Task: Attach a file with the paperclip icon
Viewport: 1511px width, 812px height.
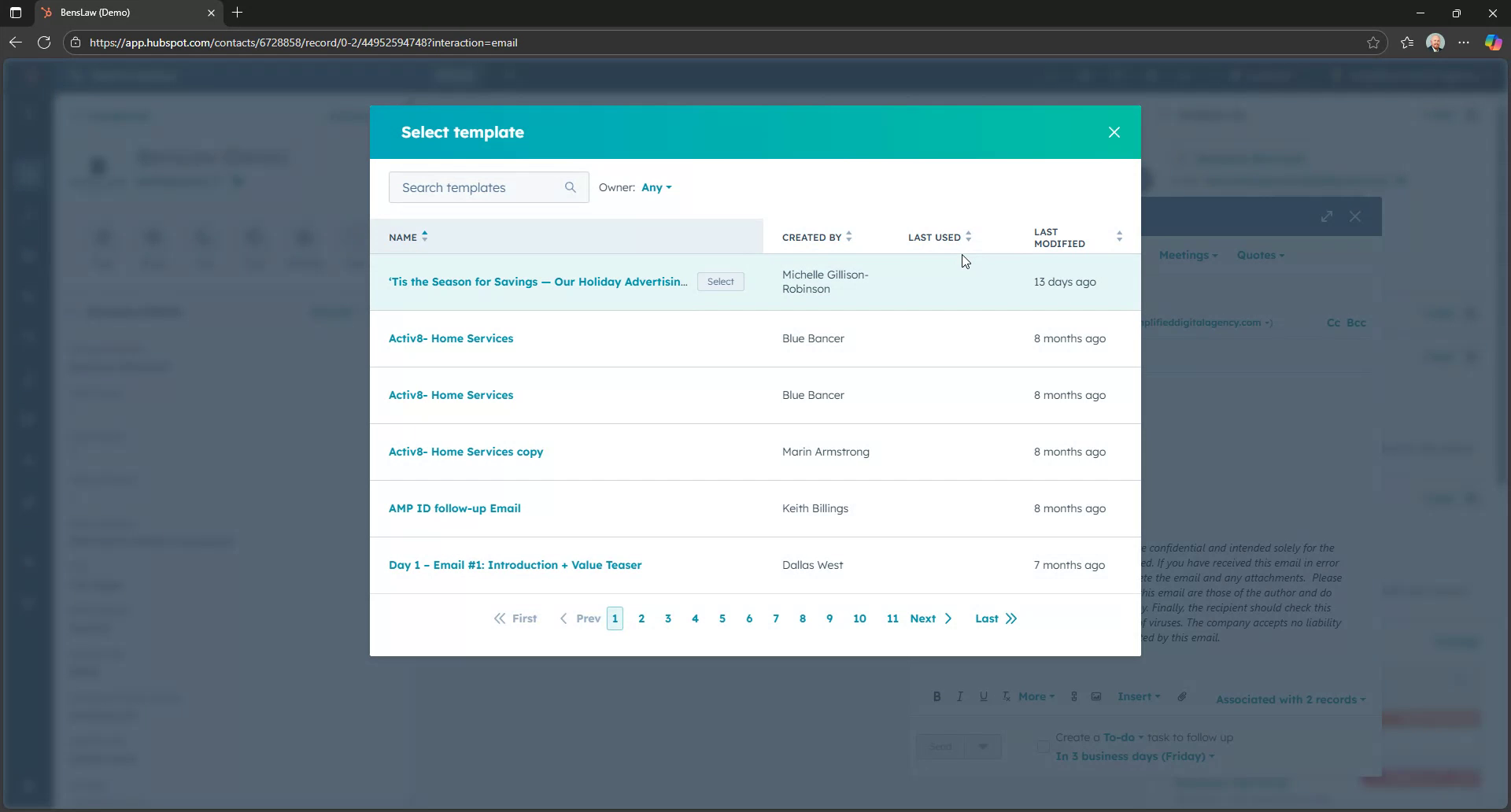Action: [1181, 696]
